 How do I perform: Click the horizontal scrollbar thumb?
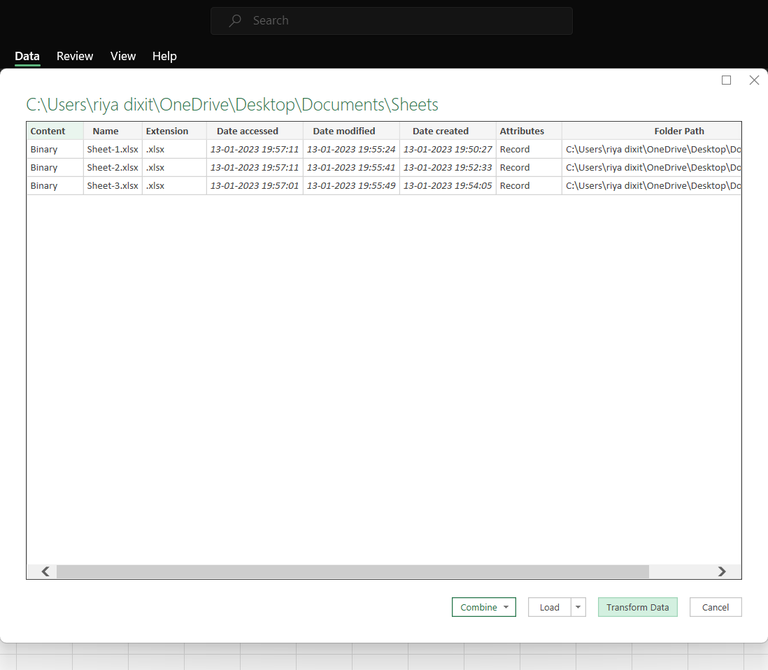[x=353, y=572]
